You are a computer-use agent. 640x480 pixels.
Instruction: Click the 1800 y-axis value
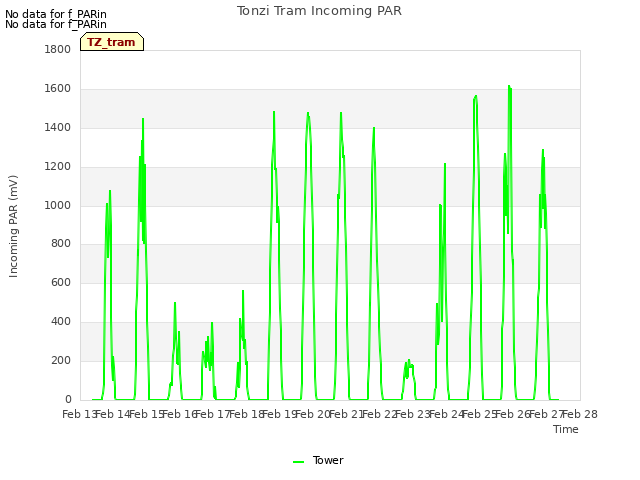(58, 49)
